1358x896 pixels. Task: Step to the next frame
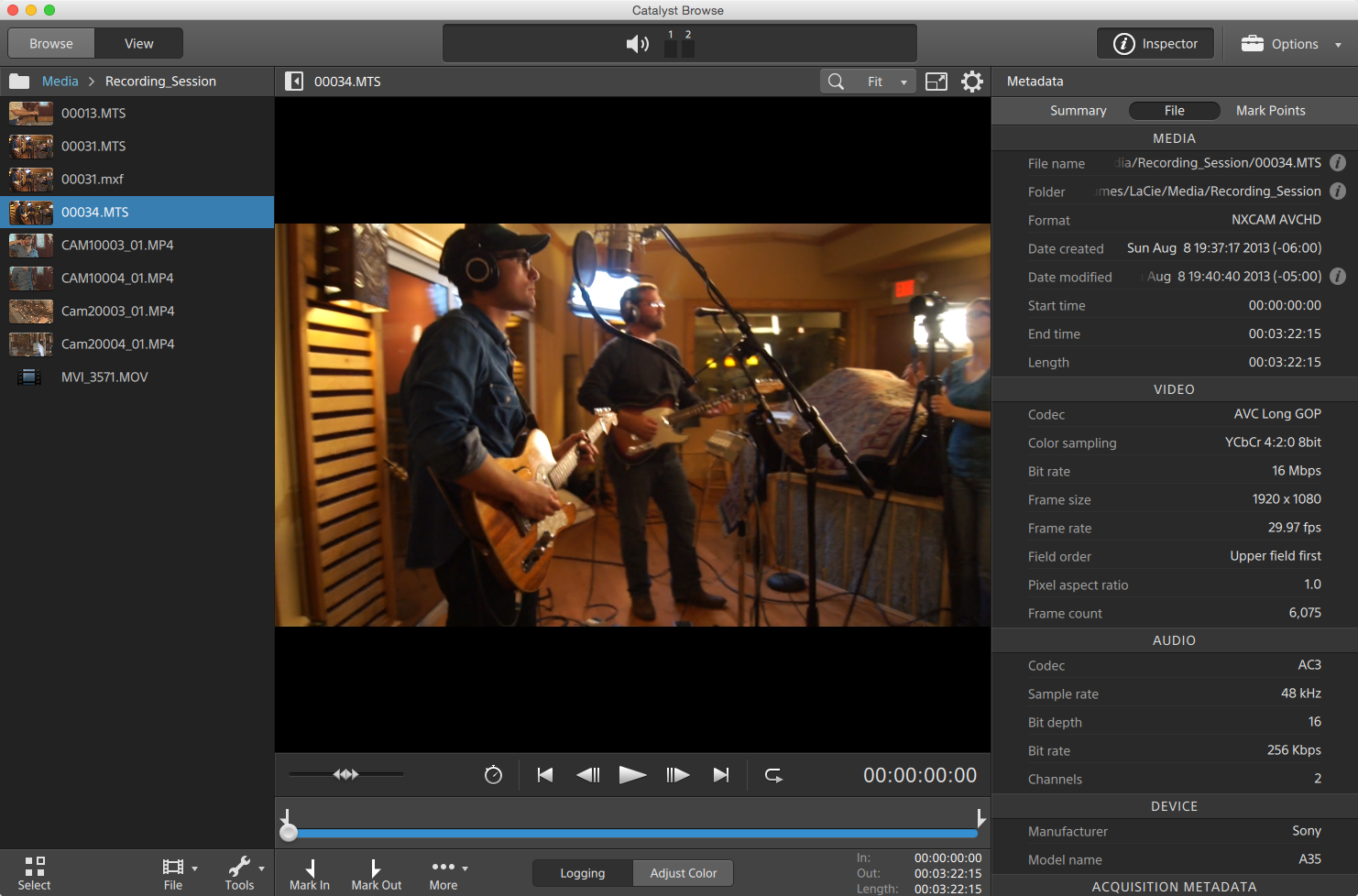(677, 775)
